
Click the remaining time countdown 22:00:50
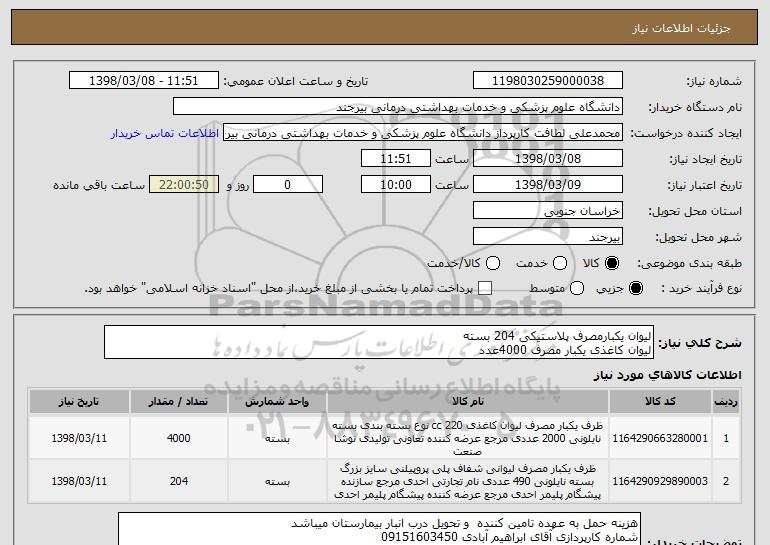point(184,185)
